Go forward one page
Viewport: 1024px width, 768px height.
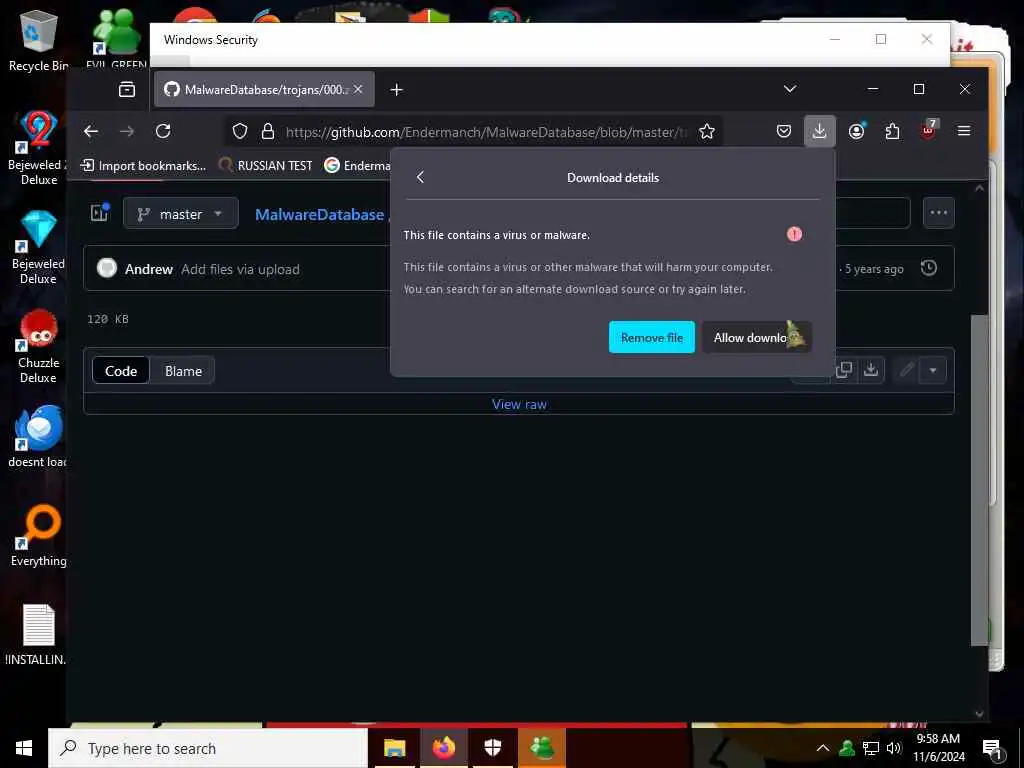(x=127, y=131)
